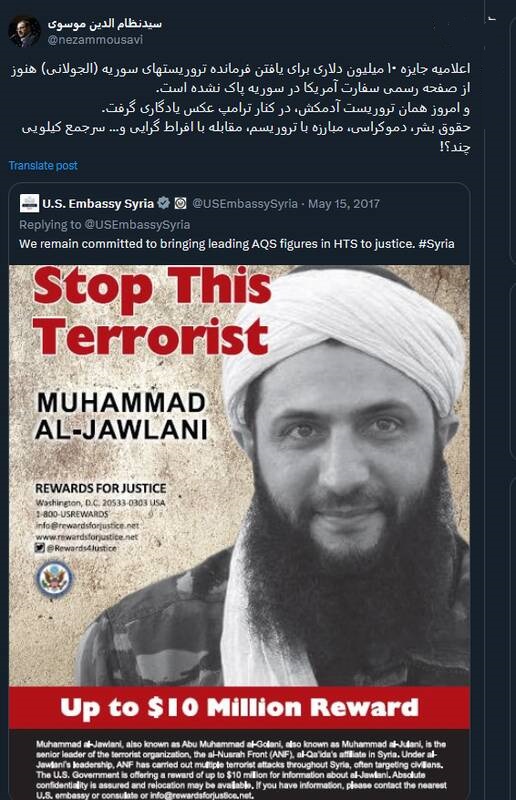This screenshot has height=800, width=516.
Task: Click the Translate post link
Action: point(43,165)
